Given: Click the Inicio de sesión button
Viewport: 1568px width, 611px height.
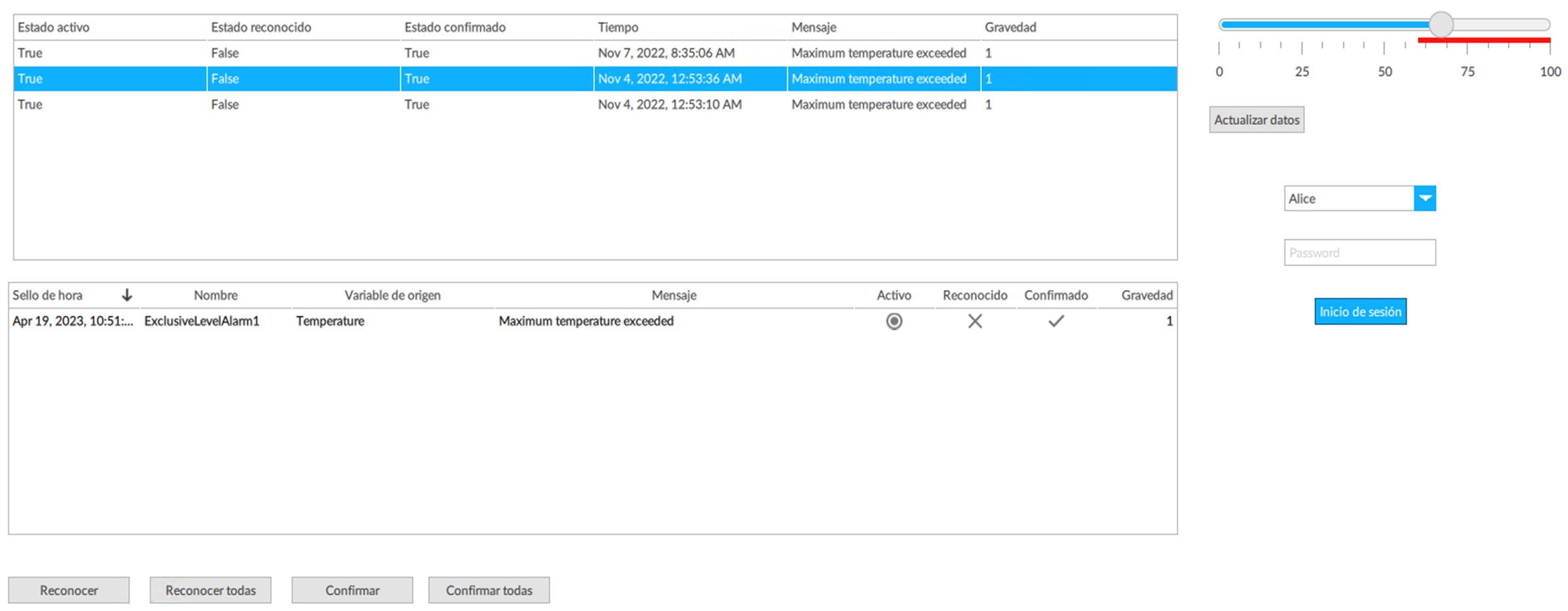Looking at the screenshot, I should (1360, 312).
